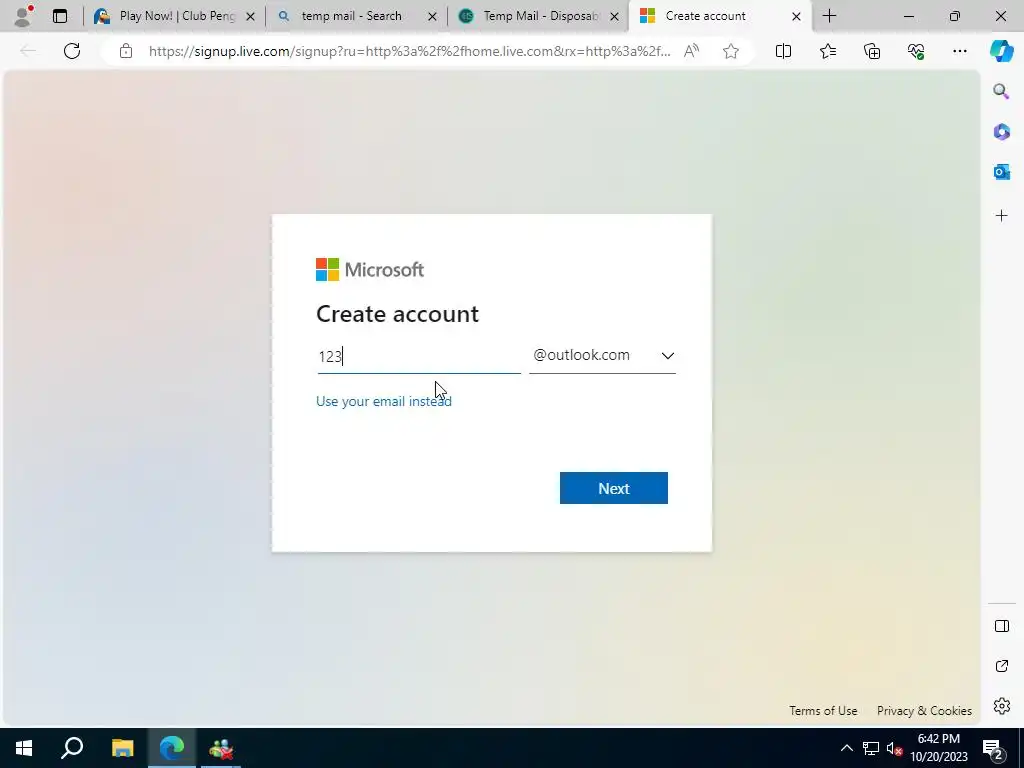Open link in new window icon
The image size is (1024, 768).
(x=1001, y=666)
